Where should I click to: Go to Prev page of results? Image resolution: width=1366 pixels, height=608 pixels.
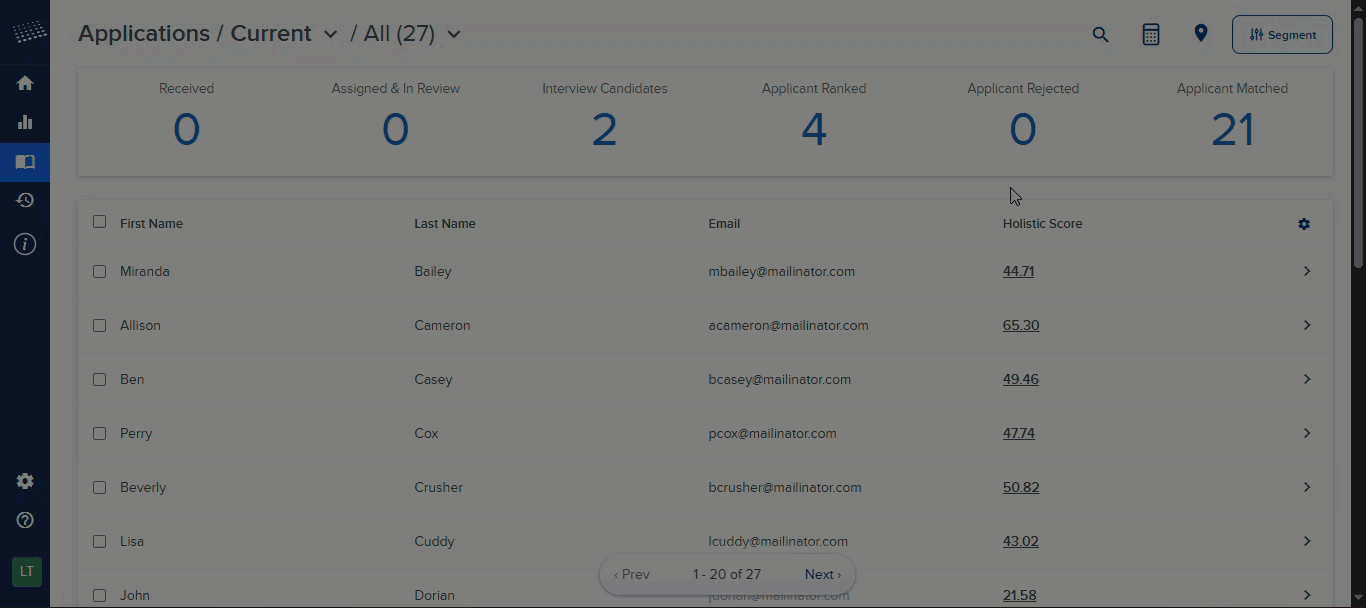[632, 574]
